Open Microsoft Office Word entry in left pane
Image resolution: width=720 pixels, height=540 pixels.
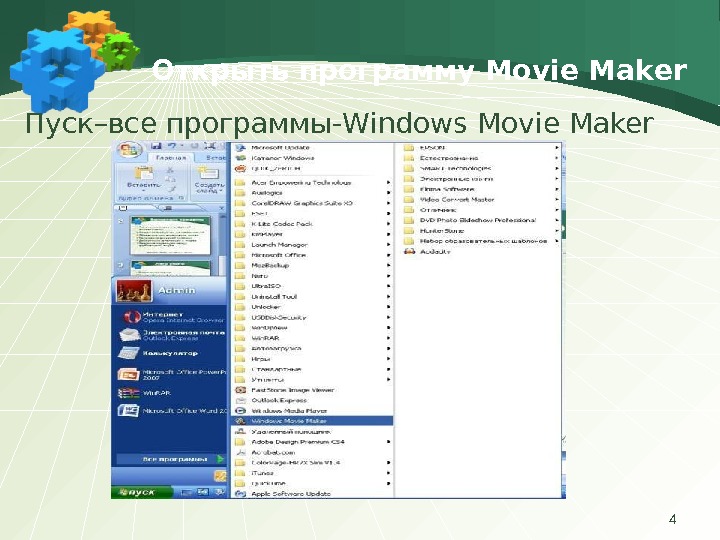tap(174, 411)
